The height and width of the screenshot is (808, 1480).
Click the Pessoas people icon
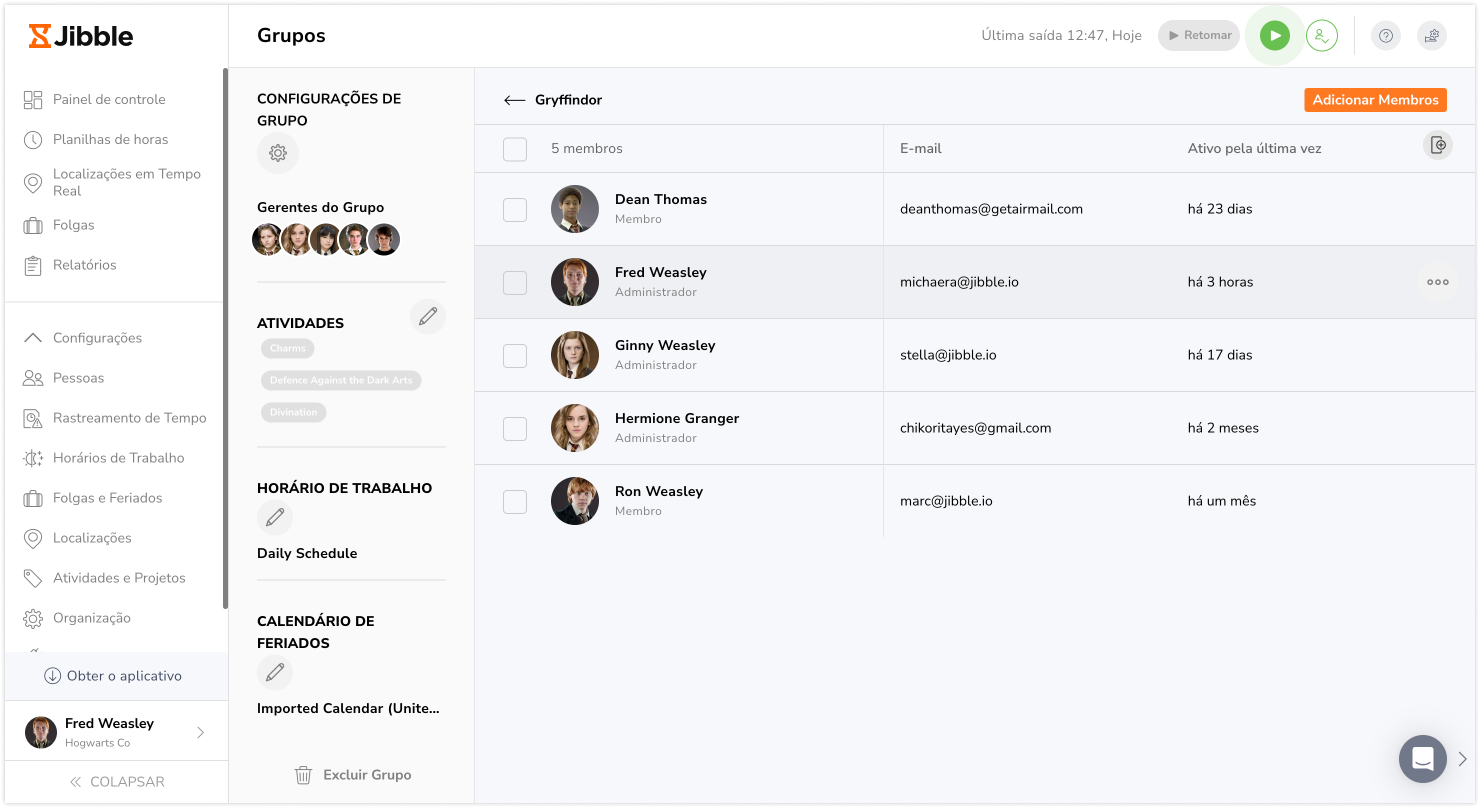(33, 378)
